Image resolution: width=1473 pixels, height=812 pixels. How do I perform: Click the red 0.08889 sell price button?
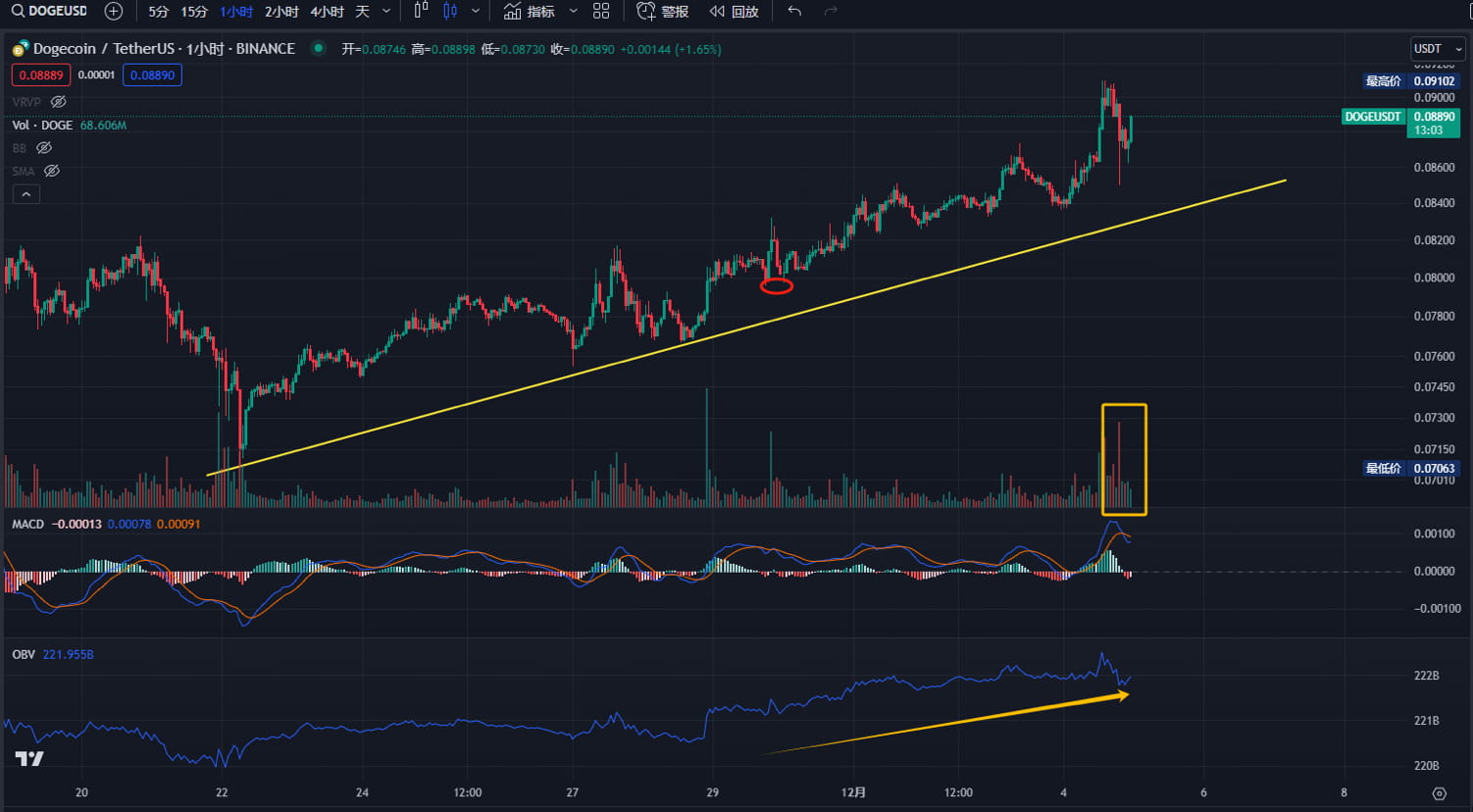(x=41, y=76)
